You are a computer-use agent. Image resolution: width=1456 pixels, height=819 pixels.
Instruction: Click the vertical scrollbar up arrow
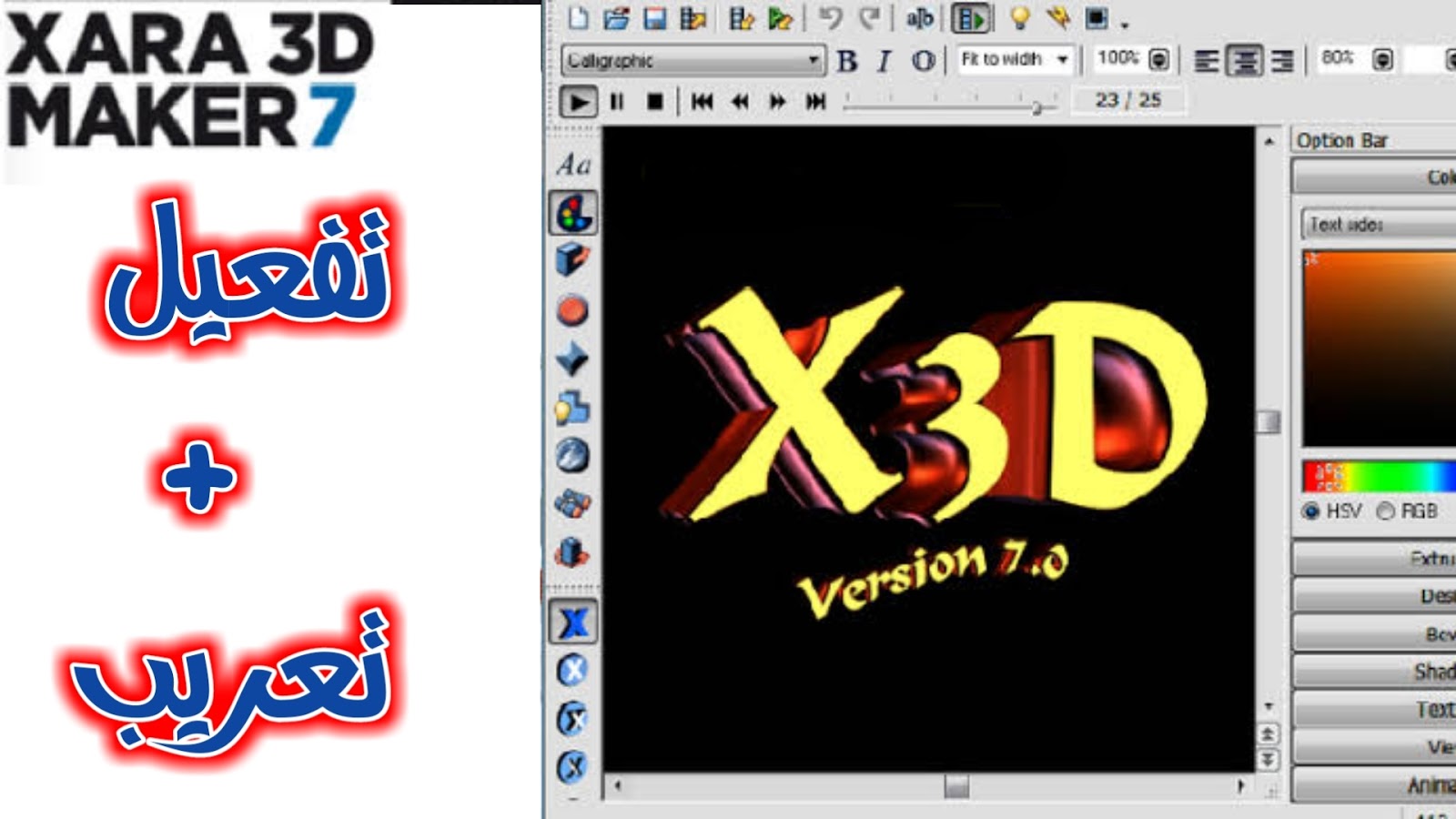pos(1269,141)
